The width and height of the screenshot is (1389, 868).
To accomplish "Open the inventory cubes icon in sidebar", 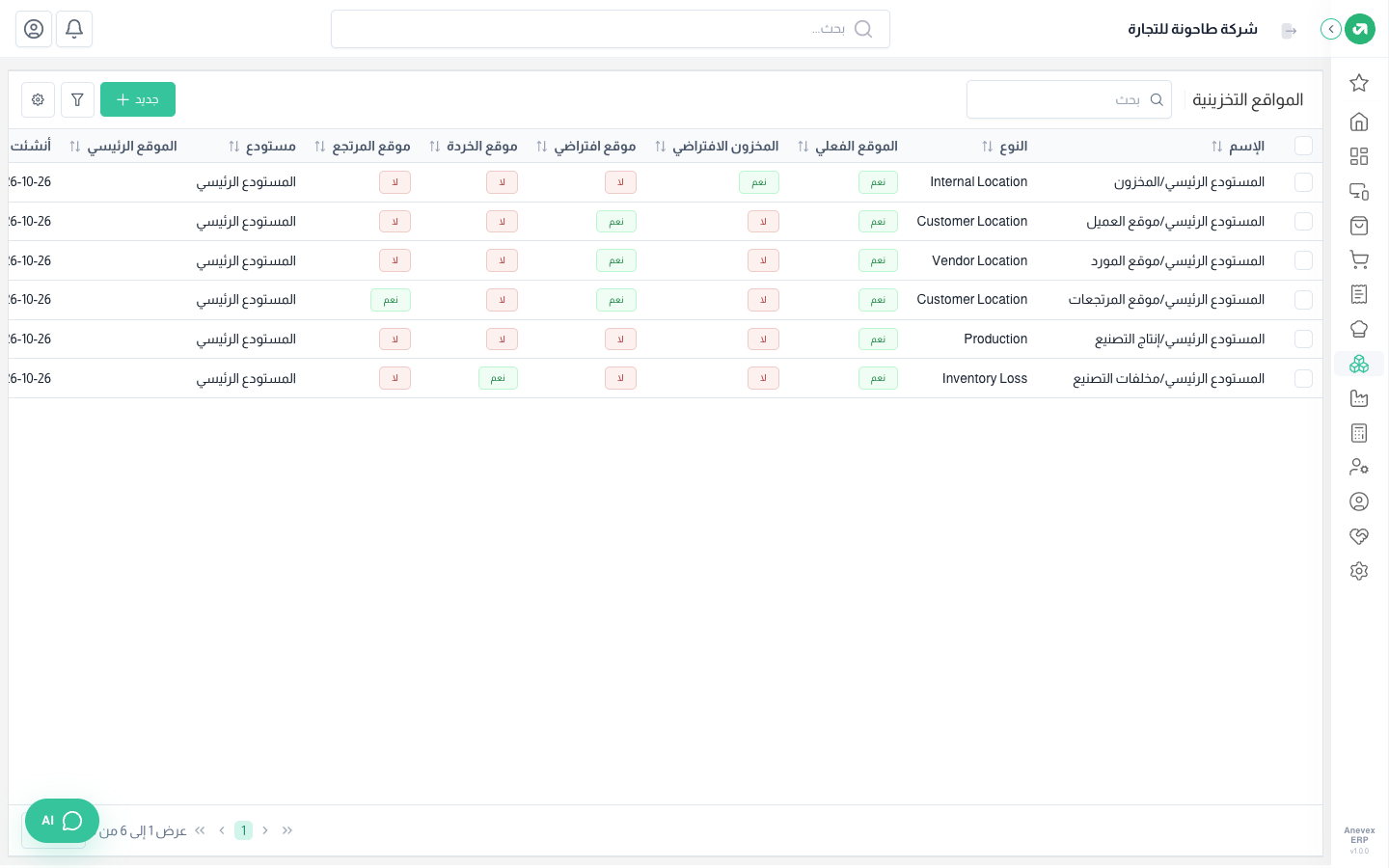I will [x=1359, y=364].
